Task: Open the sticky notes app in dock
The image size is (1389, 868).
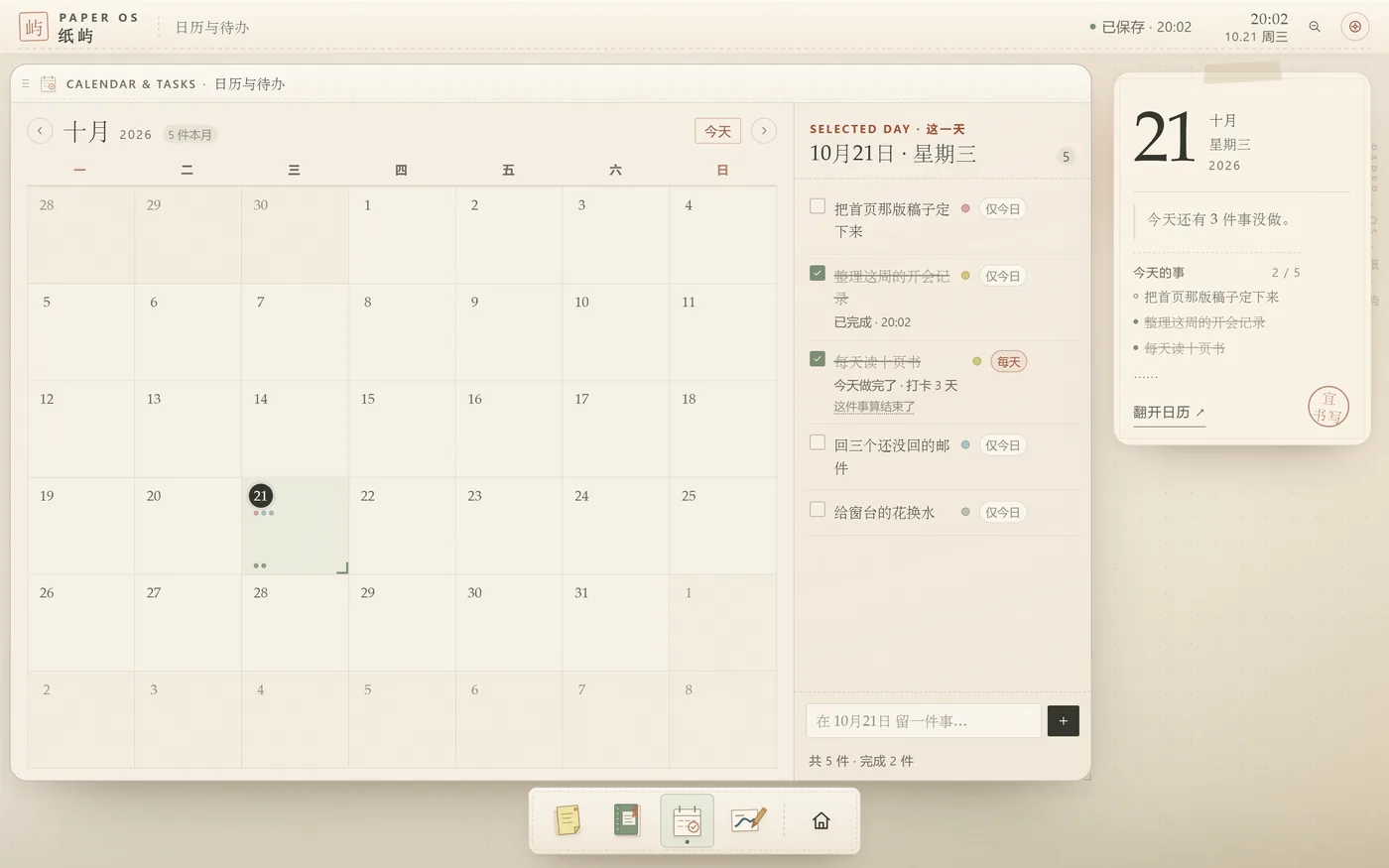Action: click(568, 820)
